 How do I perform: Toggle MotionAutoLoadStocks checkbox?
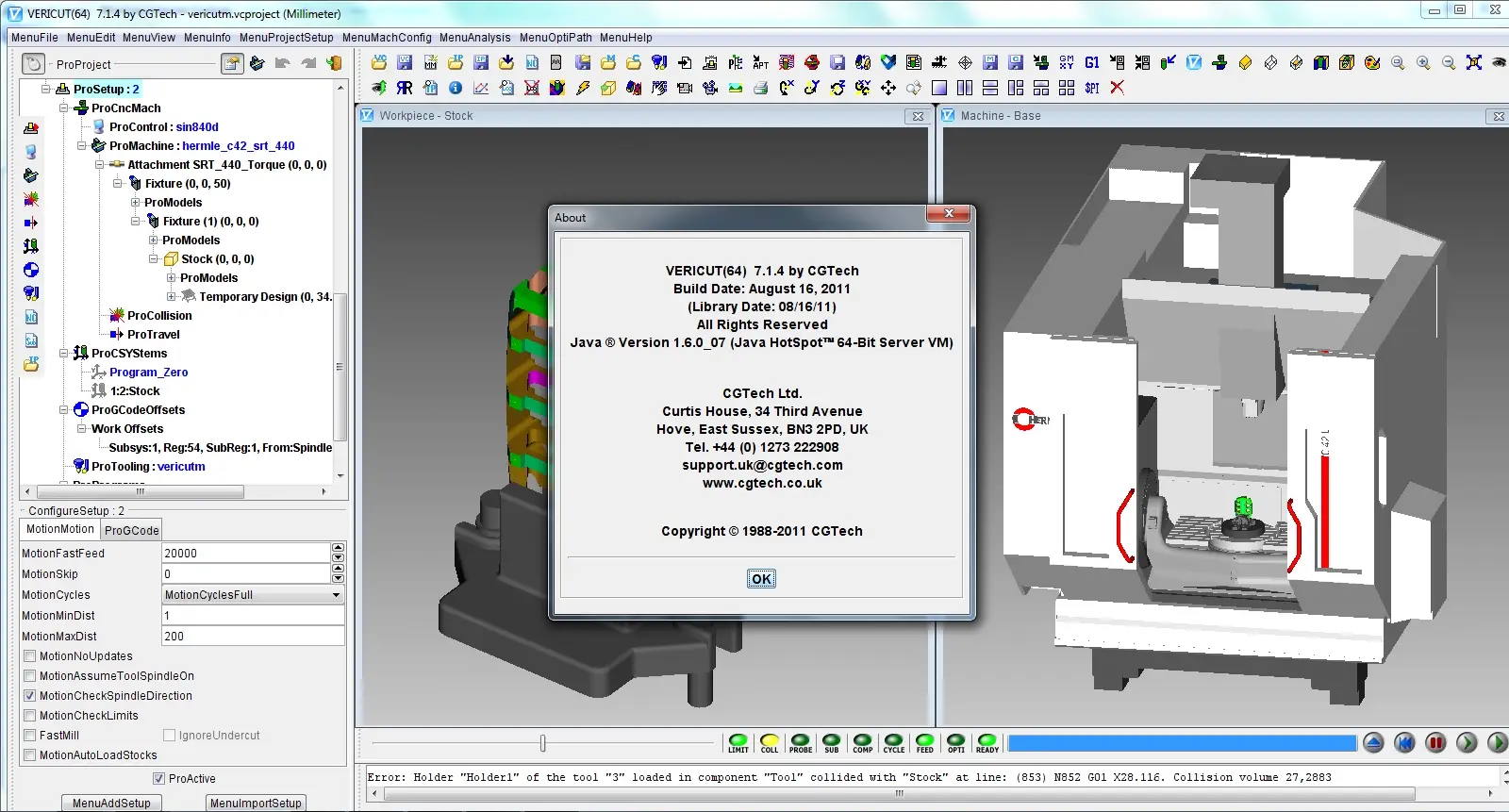coord(30,755)
